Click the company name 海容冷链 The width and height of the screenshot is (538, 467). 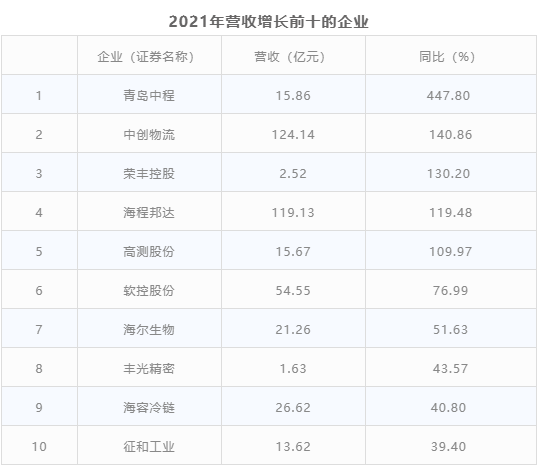[x=149, y=408]
